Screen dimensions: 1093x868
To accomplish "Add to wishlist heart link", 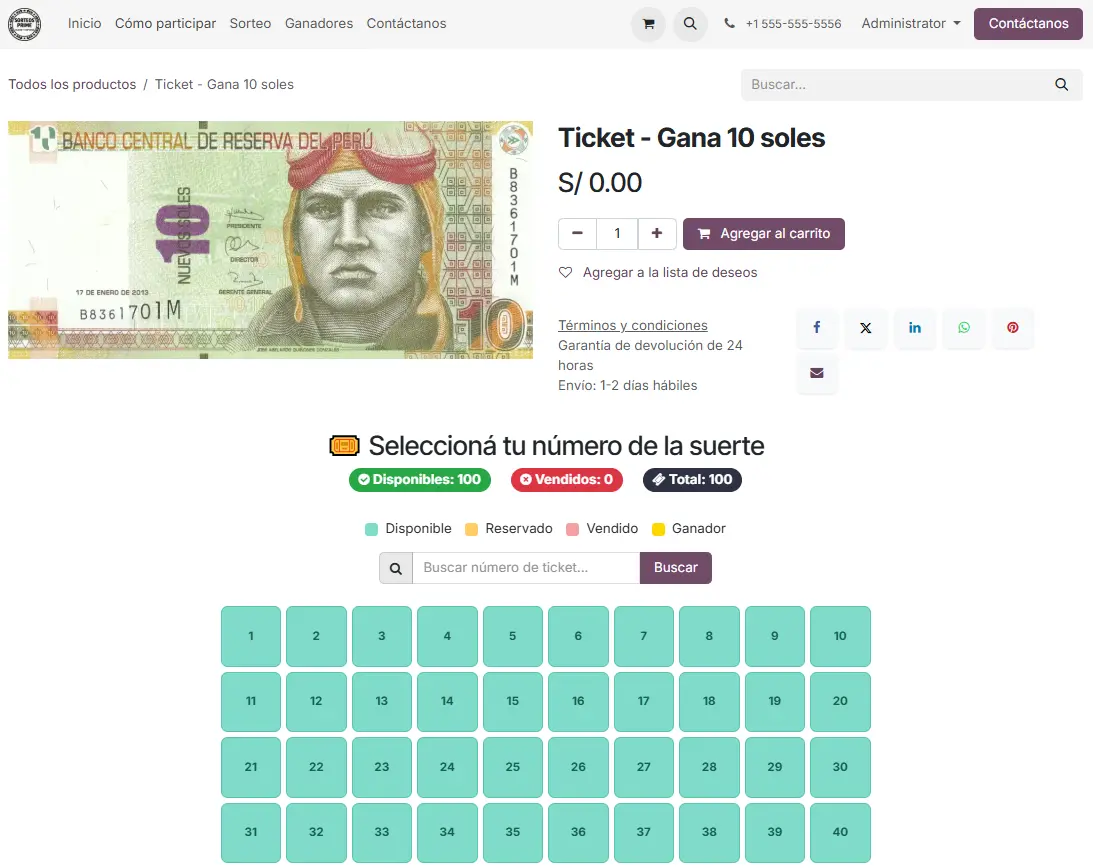I will coord(657,273).
